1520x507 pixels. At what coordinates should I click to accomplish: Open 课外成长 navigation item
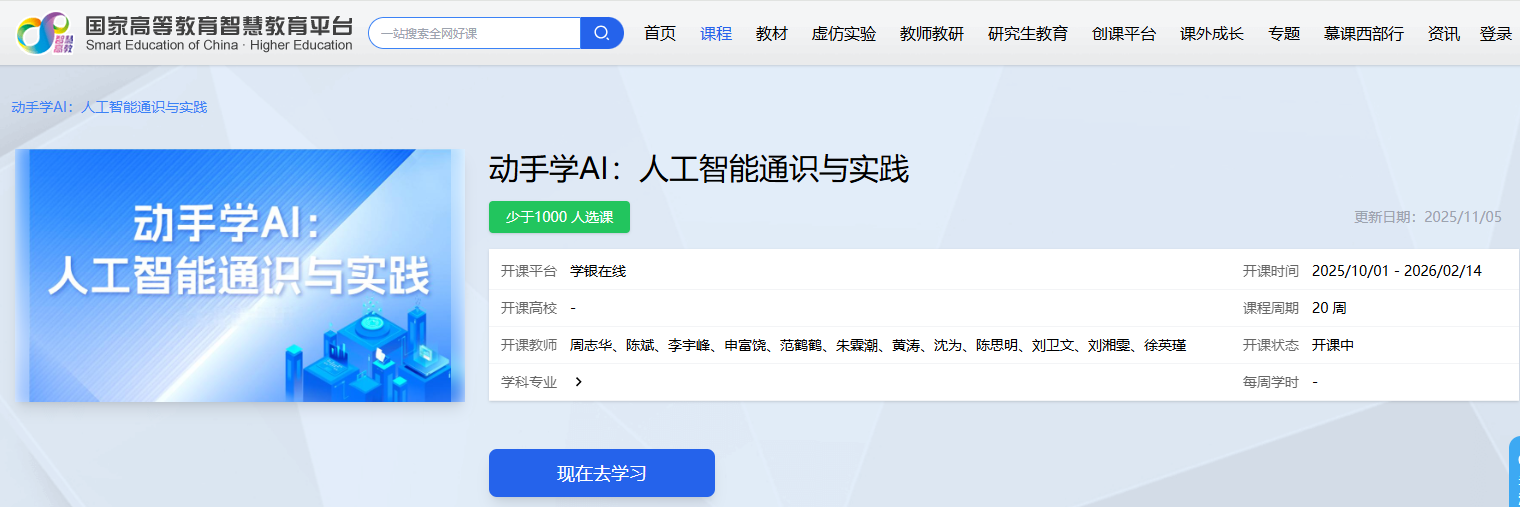point(1211,34)
